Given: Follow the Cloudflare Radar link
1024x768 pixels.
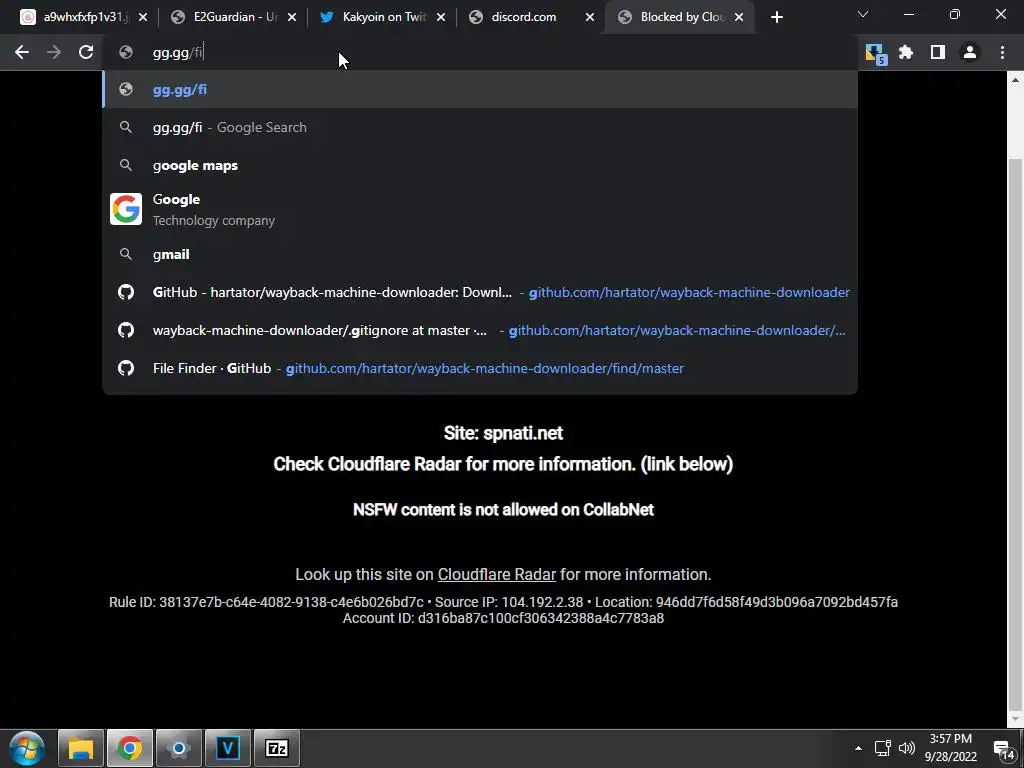Looking at the screenshot, I should tap(496, 574).
